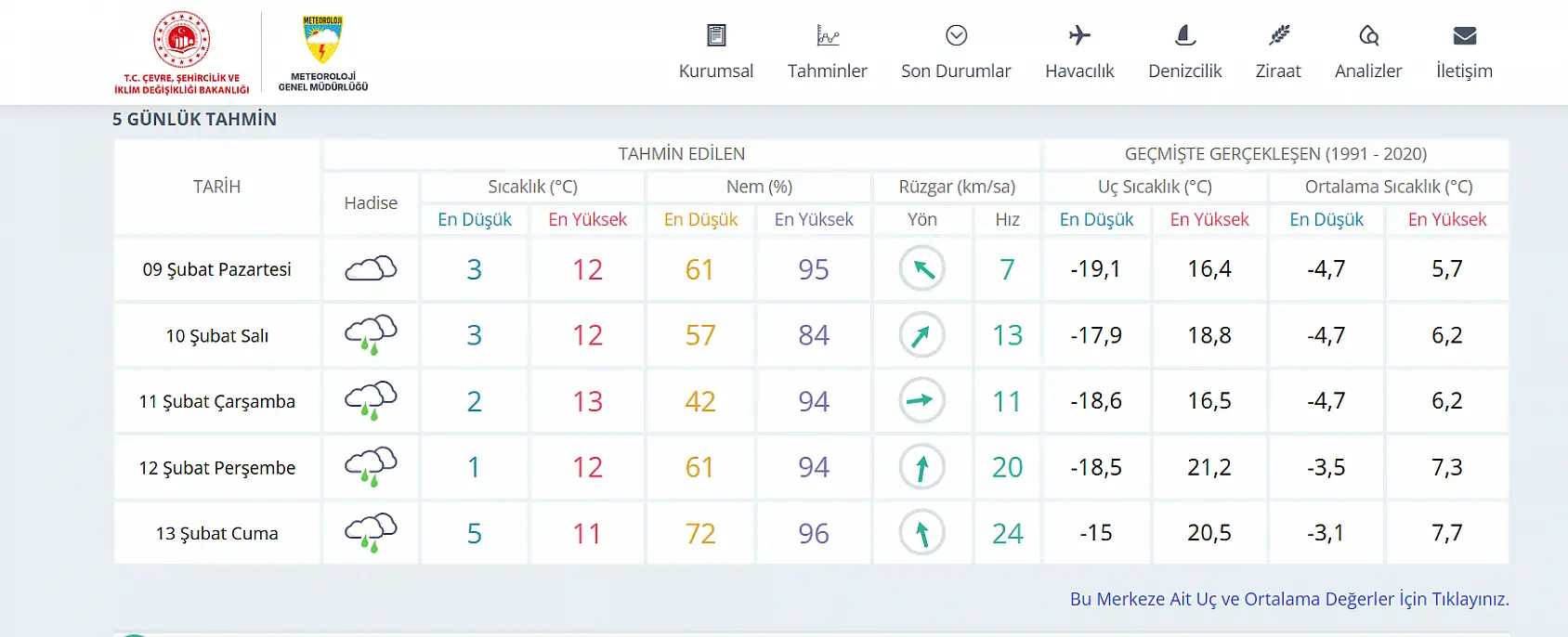The width and height of the screenshot is (1568, 637).
Task: Open the Tahminler menu
Action: [x=828, y=71]
